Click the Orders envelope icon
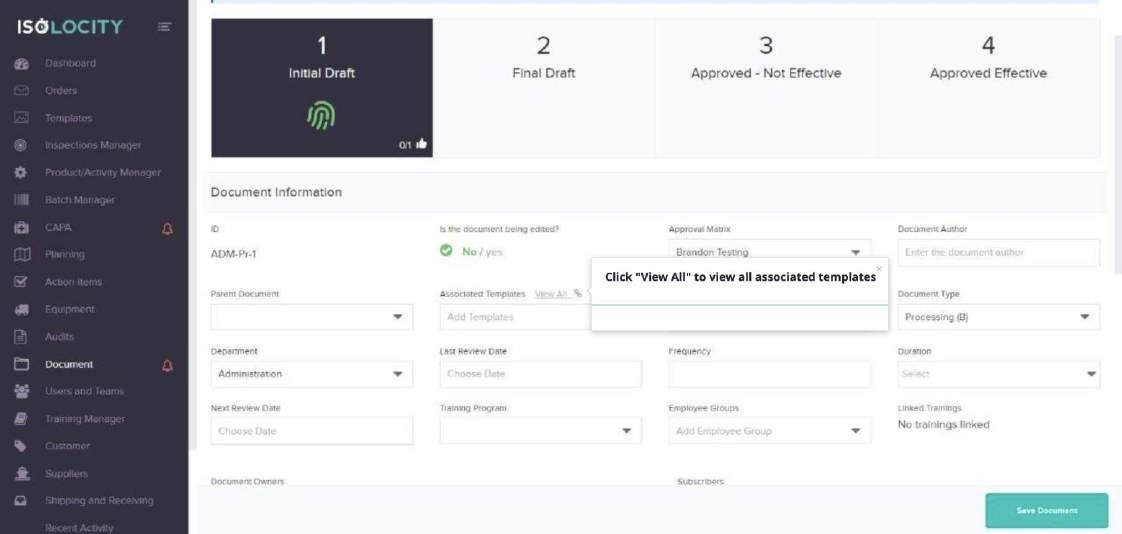The image size is (1122, 534). pos(21,91)
